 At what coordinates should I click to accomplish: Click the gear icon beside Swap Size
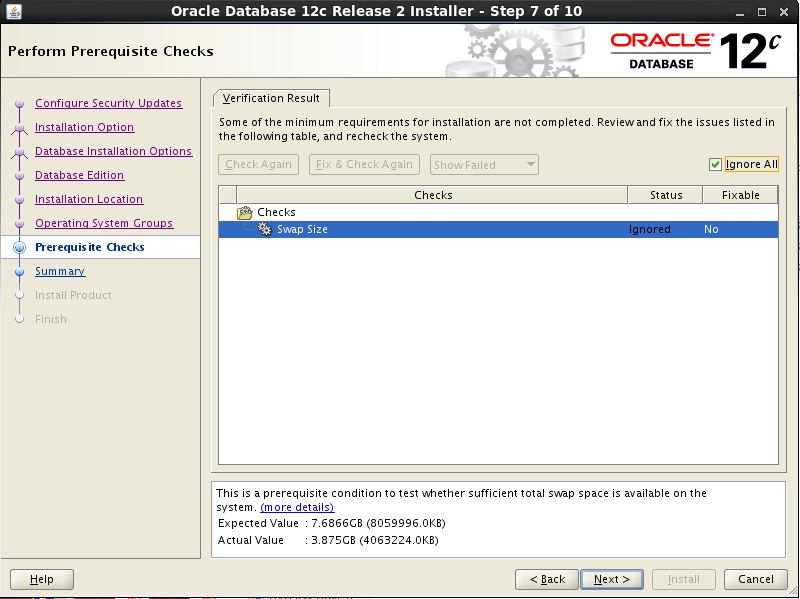point(264,229)
